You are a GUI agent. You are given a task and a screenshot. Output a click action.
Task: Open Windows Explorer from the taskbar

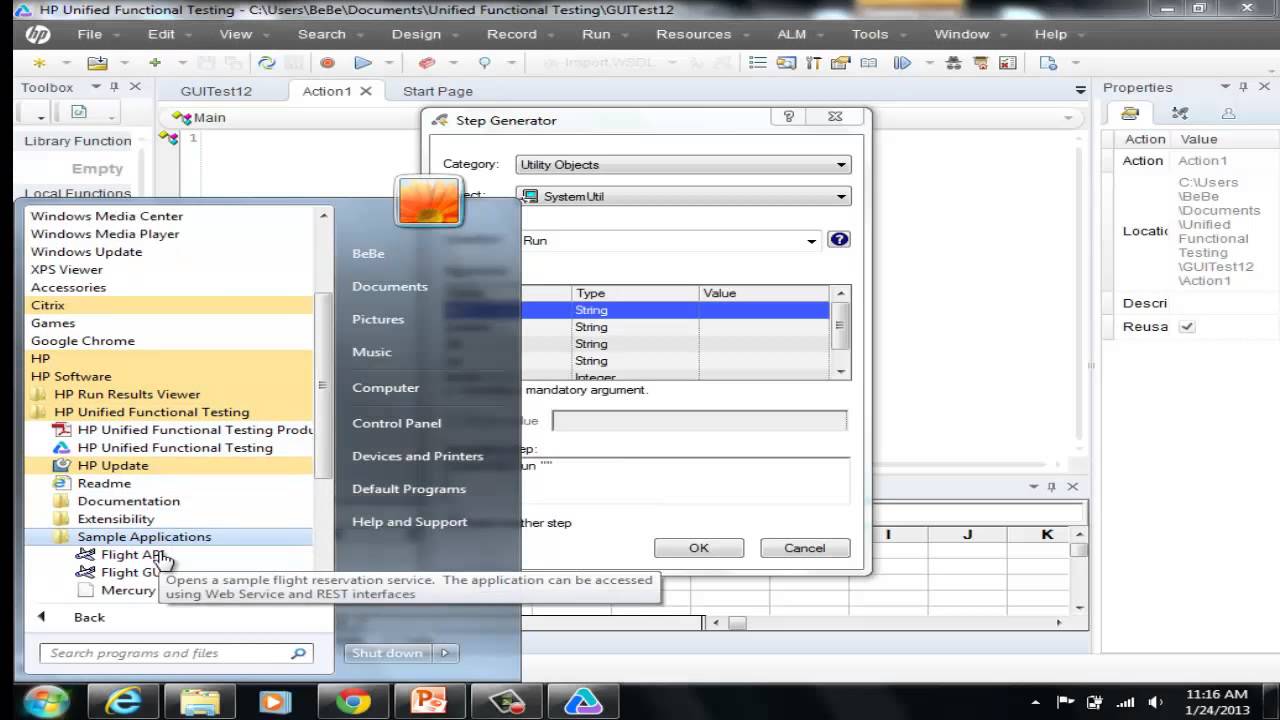pyautogui.click(x=199, y=702)
